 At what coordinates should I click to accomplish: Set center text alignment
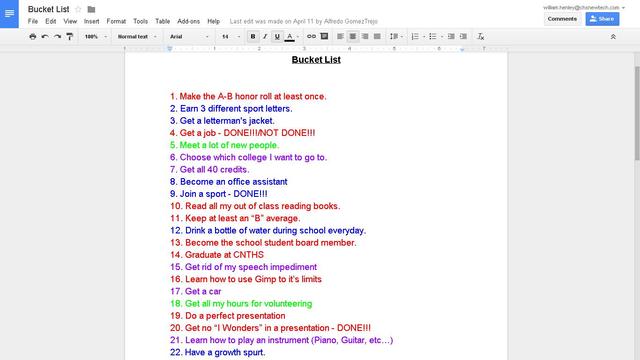(353, 37)
